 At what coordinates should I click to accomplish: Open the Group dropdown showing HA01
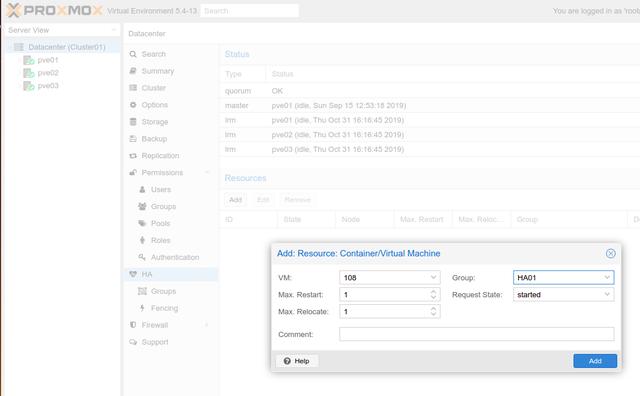pyautogui.click(x=607, y=278)
